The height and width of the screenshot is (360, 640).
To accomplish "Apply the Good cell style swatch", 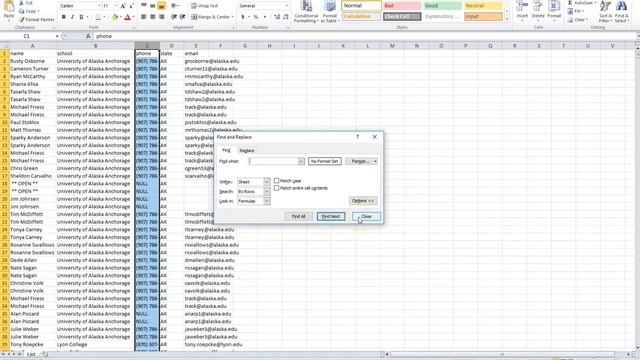I will [x=442, y=6].
